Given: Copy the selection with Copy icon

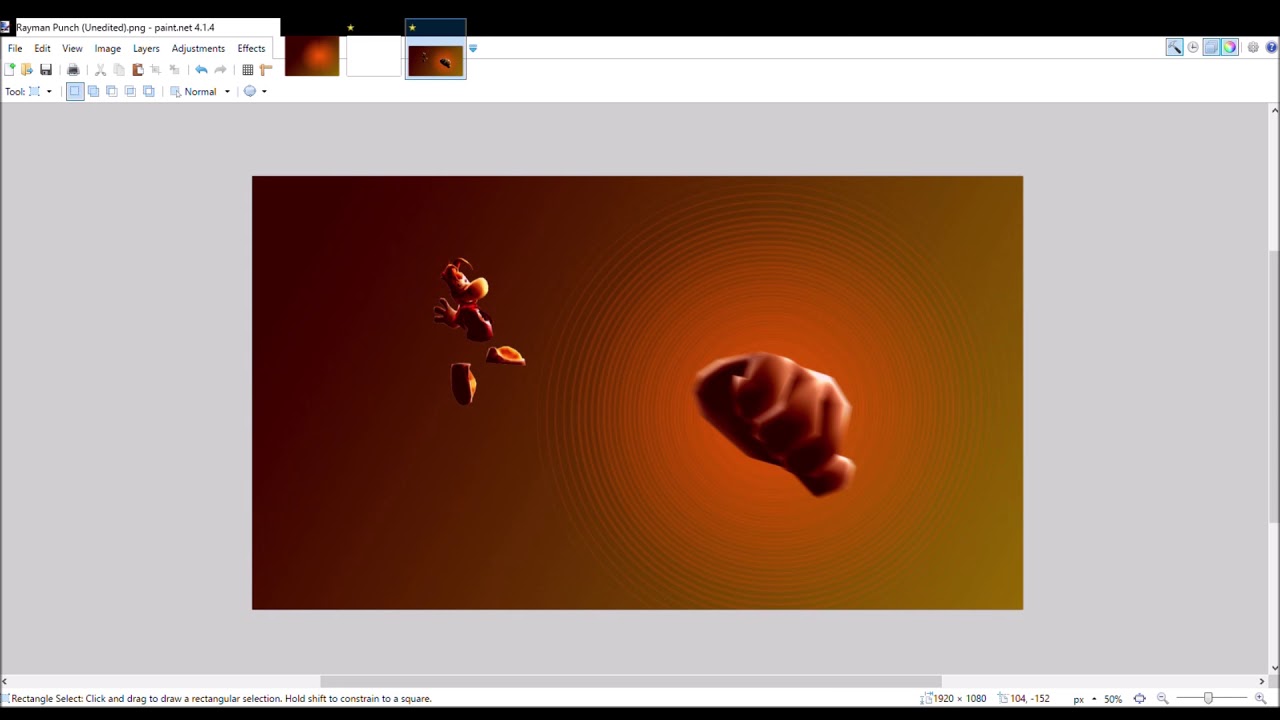Looking at the screenshot, I should pyautogui.click(x=119, y=70).
